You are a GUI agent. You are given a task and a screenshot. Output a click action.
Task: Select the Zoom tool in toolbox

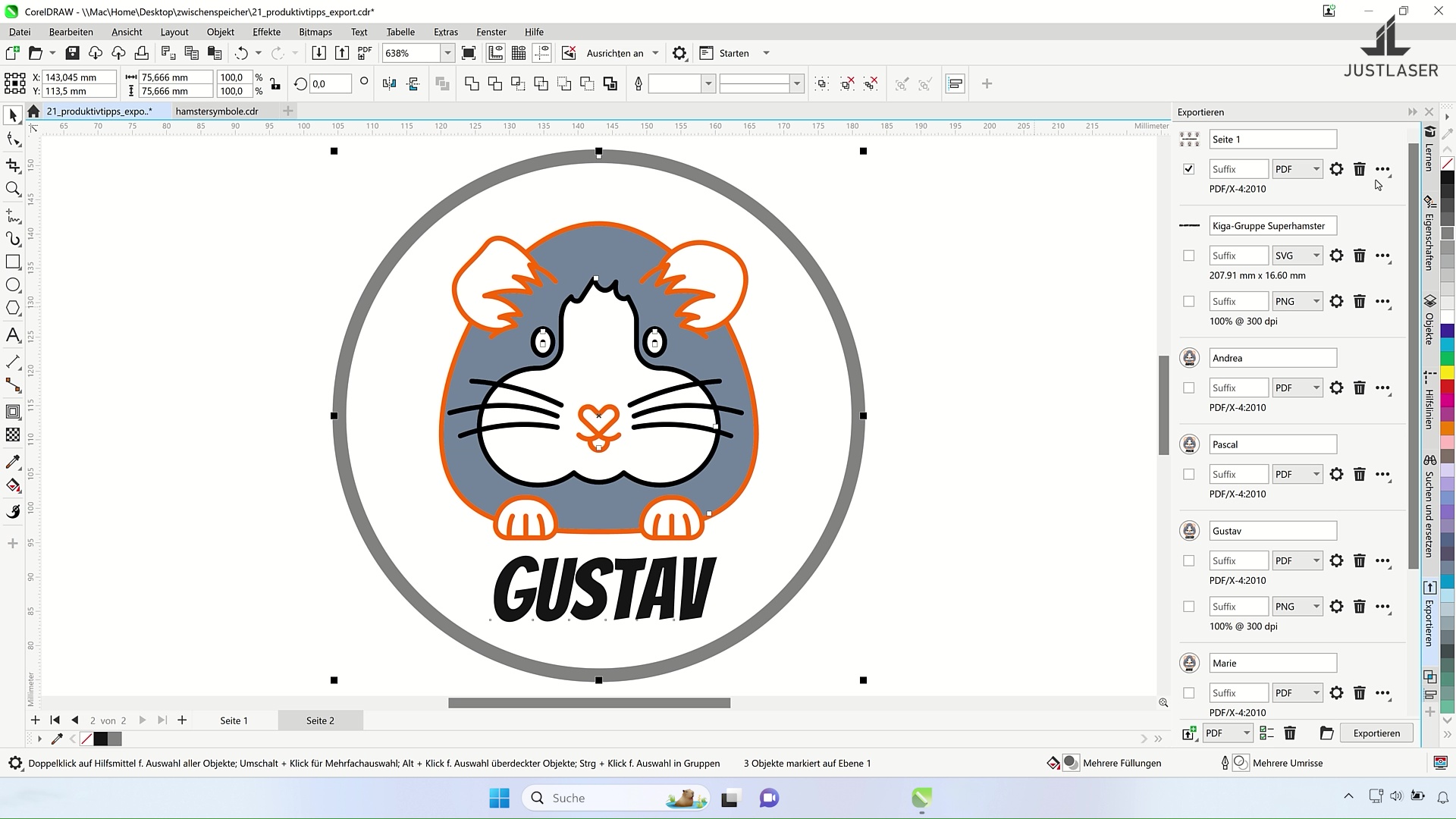13,189
